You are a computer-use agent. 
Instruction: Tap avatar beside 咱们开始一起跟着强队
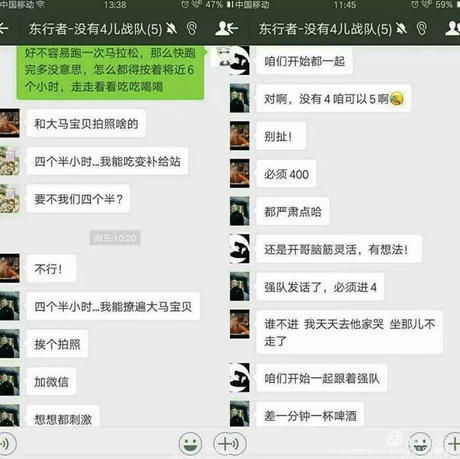click(x=239, y=377)
